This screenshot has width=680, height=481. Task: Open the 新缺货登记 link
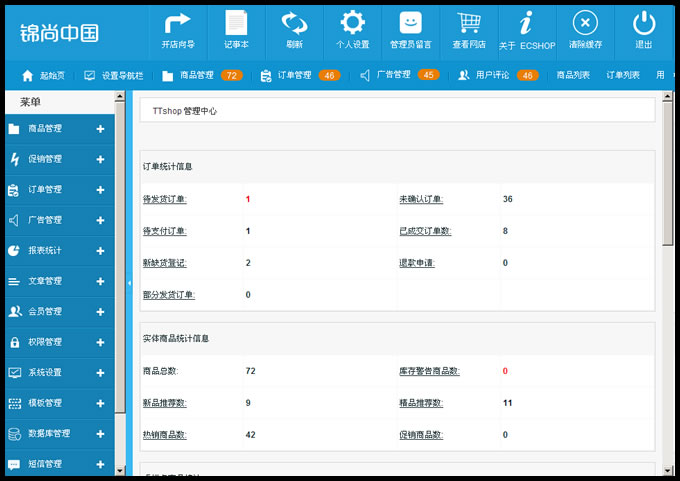[x=165, y=263]
